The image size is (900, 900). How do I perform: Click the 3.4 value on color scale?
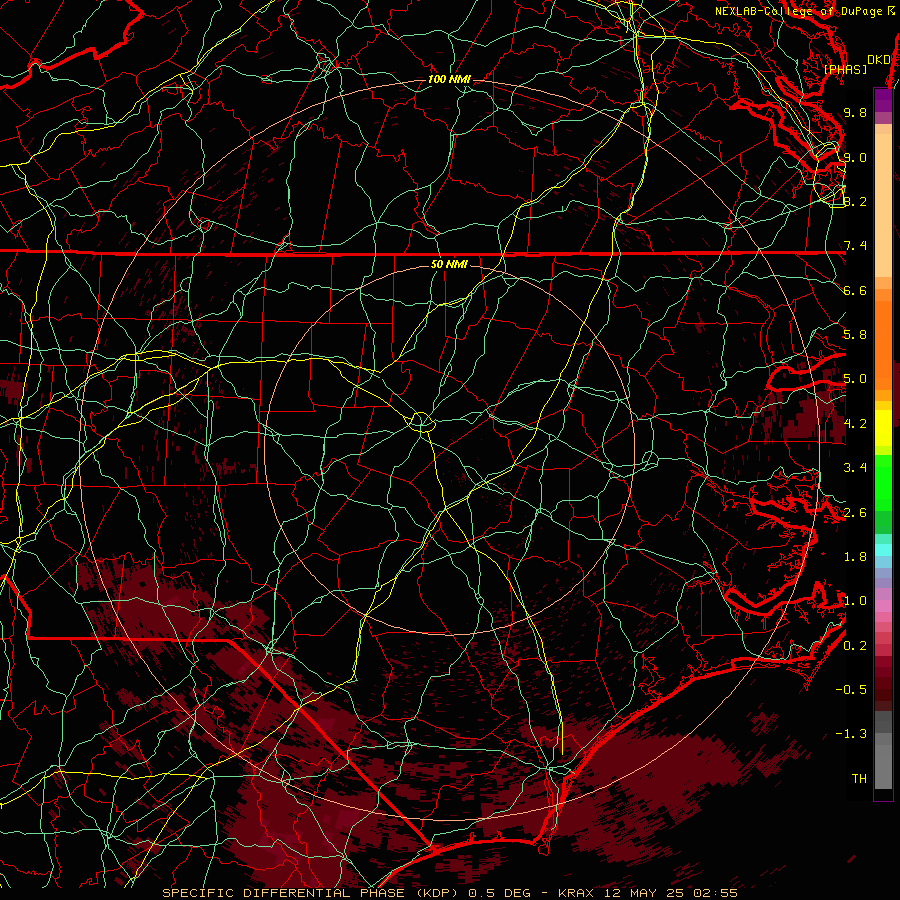click(855, 468)
